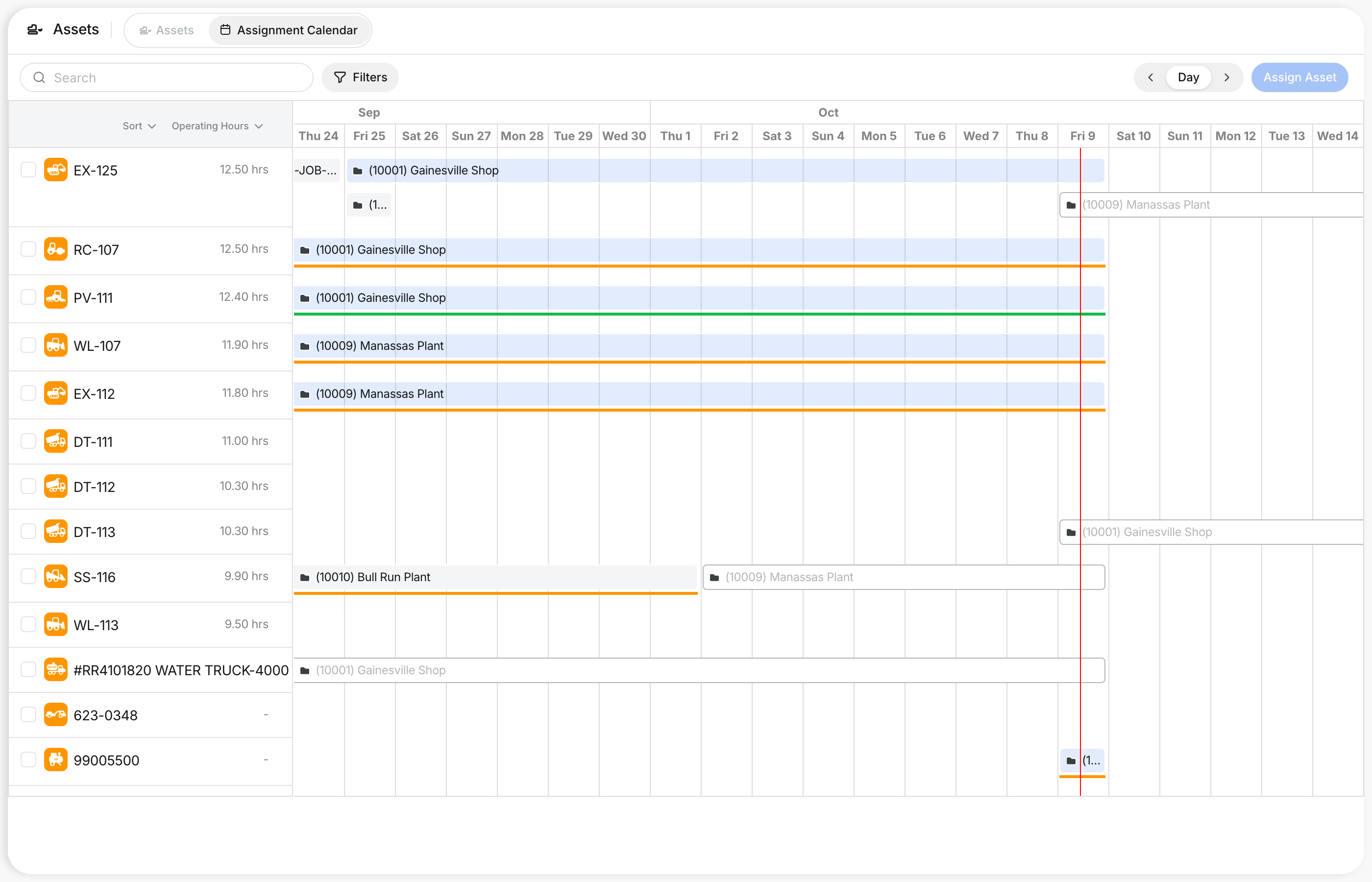
Task: Check the DT-111 row checkbox
Action: tap(28, 441)
